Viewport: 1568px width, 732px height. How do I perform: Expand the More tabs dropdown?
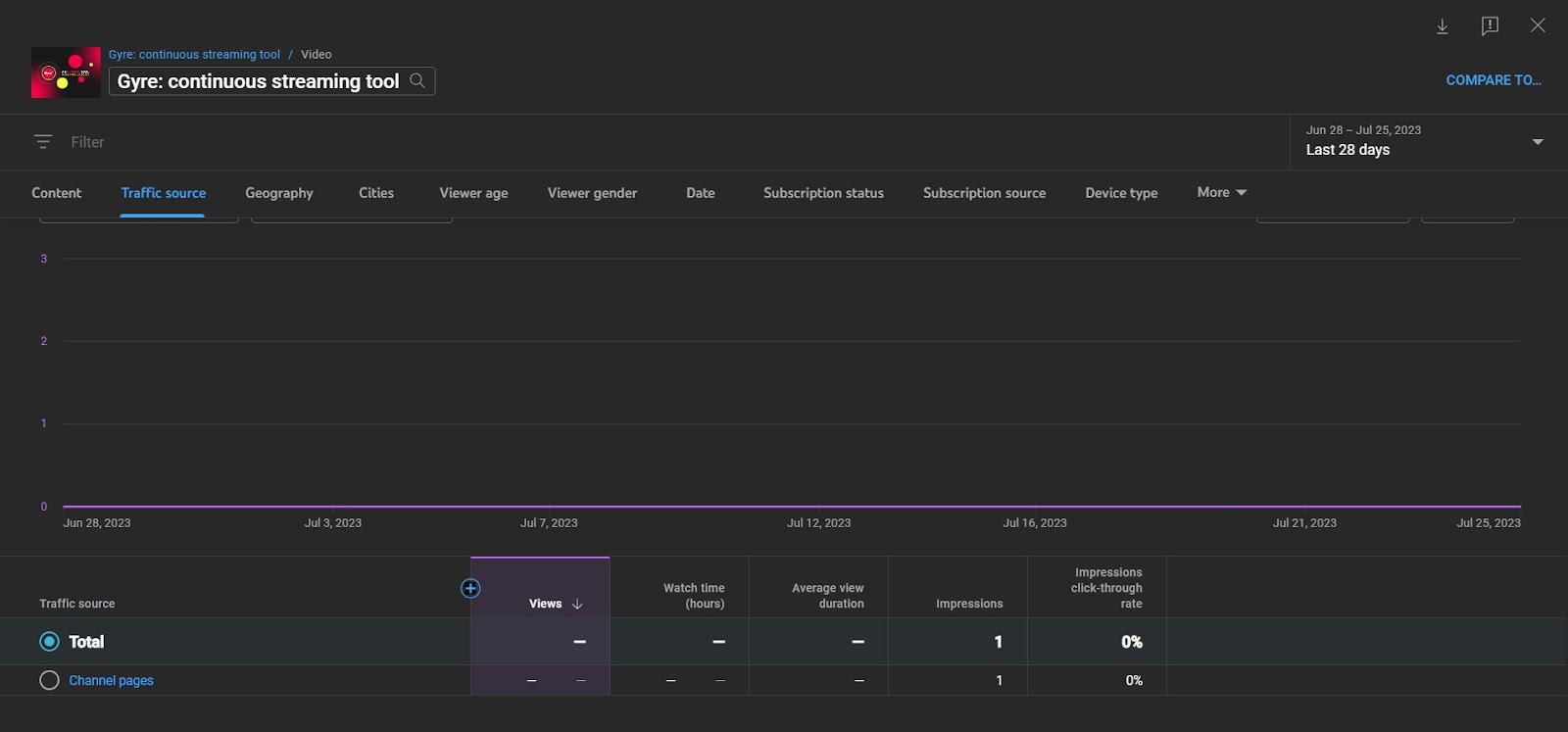tap(1221, 192)
